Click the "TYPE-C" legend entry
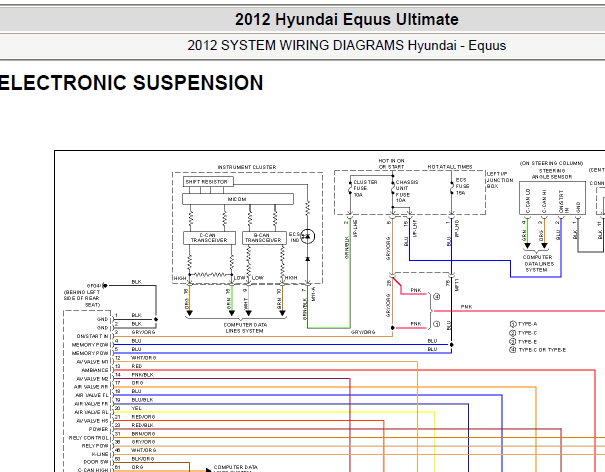This screenshot has height=472, width=605. (524, 333)
